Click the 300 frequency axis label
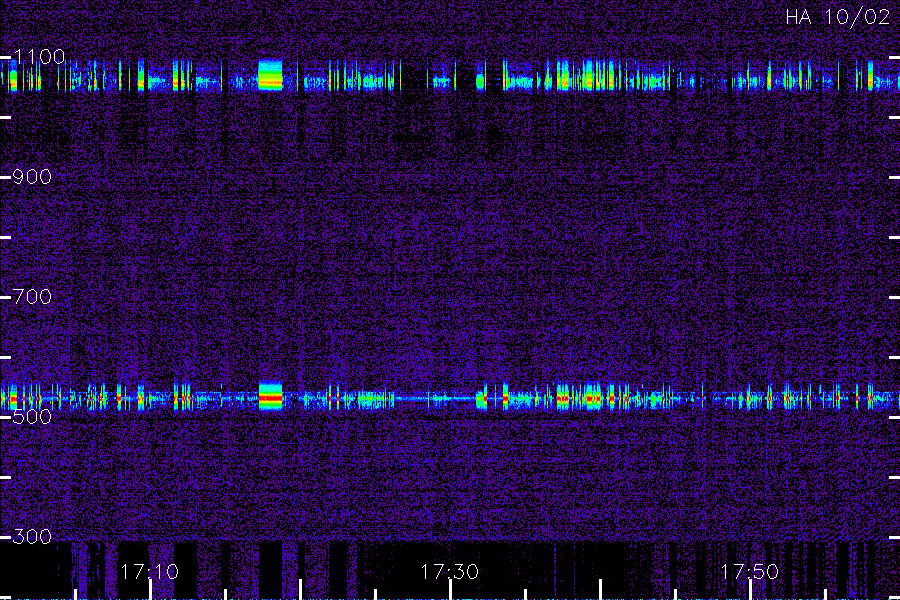Screen dimensions: 900x600 click(x=32, y=537)
